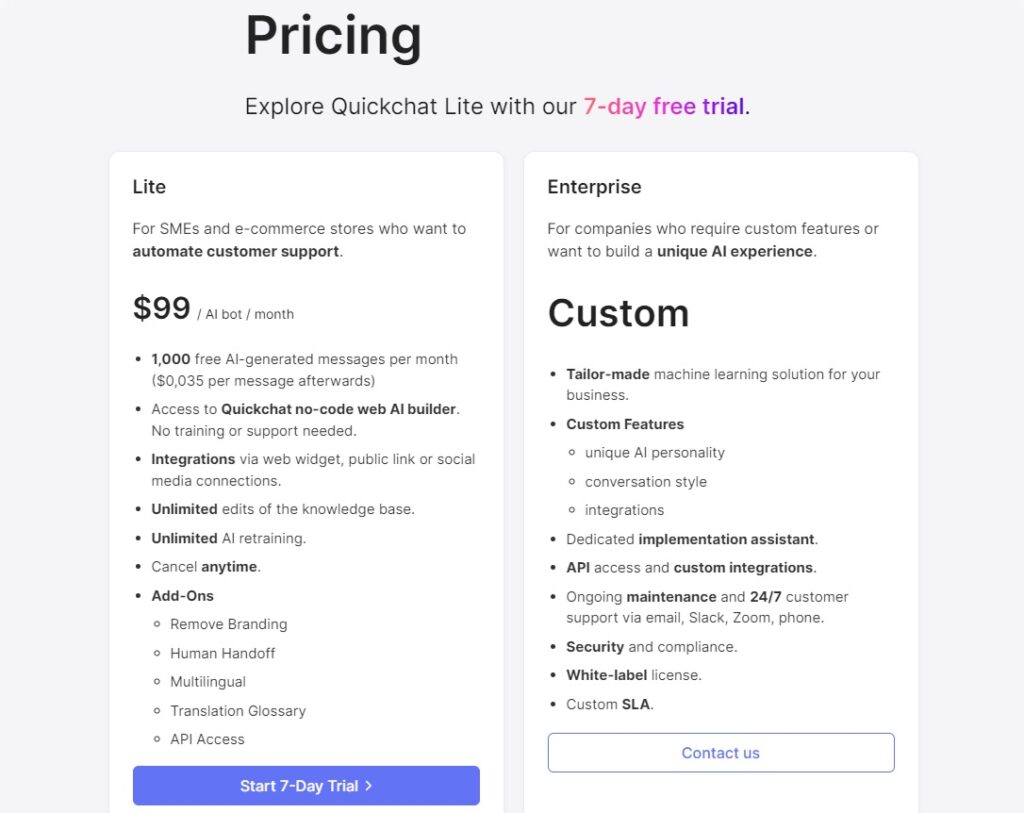1024x813 pixels.
Task: Select the Translation Glossary add-on
Action: click(x=237, y=710)
